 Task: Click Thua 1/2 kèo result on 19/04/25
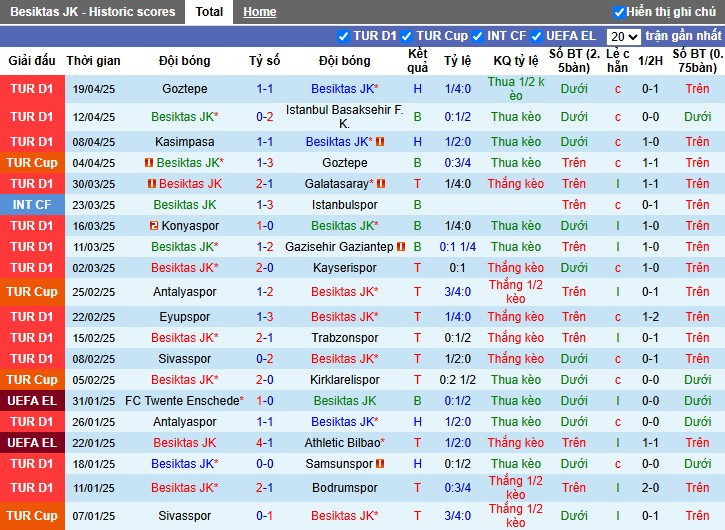[516, 89]
